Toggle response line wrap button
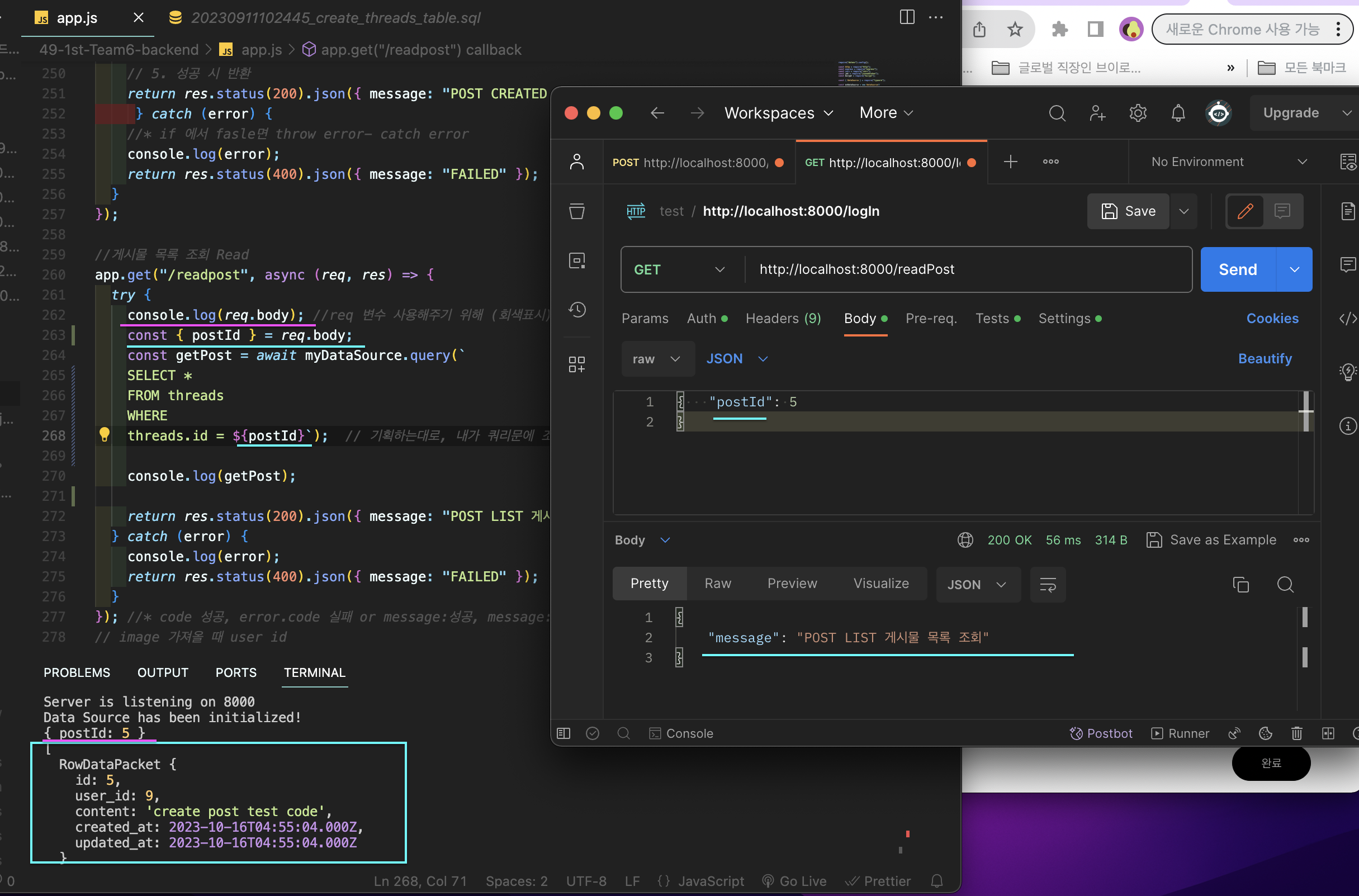1359x896 pixels. tap(1047, 584)
